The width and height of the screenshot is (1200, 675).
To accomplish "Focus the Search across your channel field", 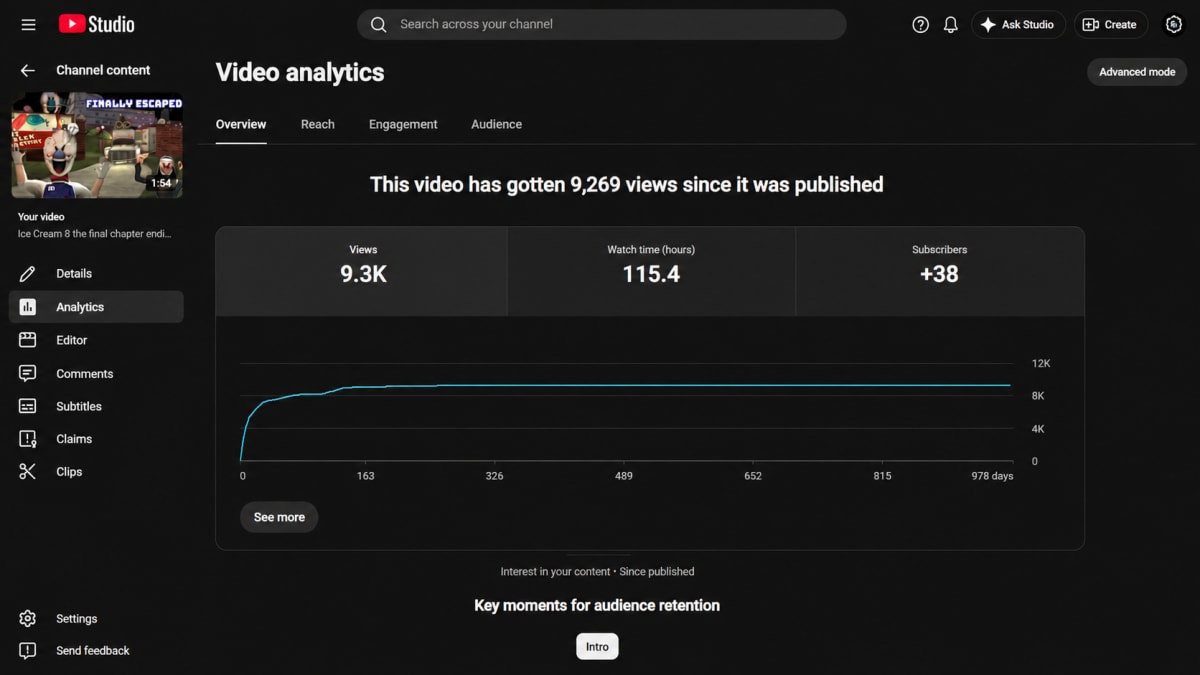I will (x=602, y=24).
